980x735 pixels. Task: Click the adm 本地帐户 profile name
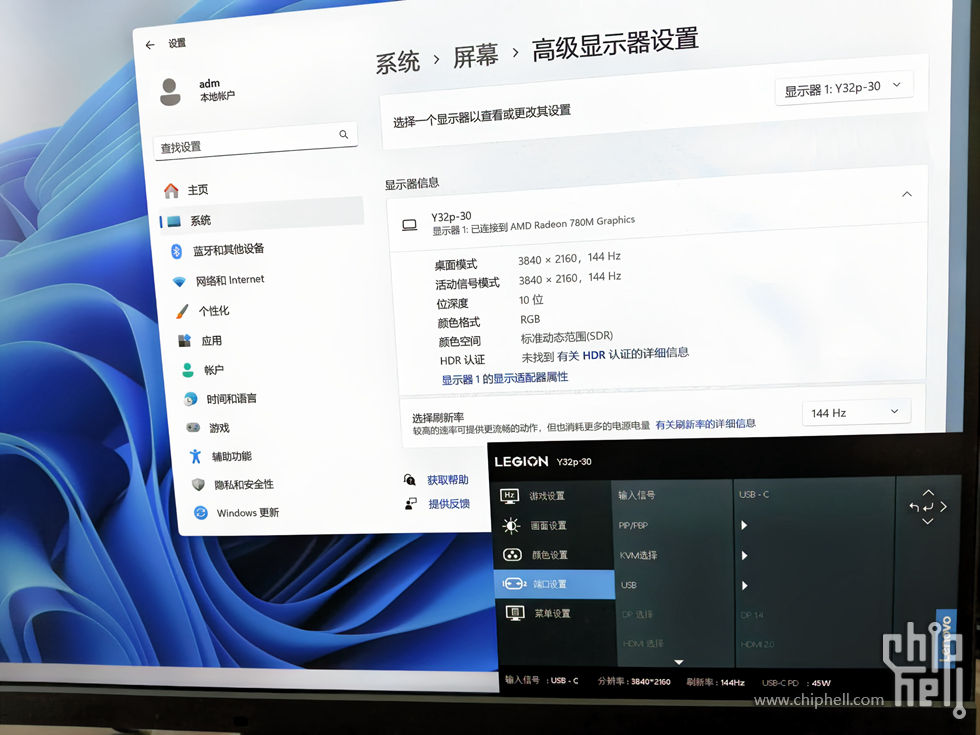[217, 90]
